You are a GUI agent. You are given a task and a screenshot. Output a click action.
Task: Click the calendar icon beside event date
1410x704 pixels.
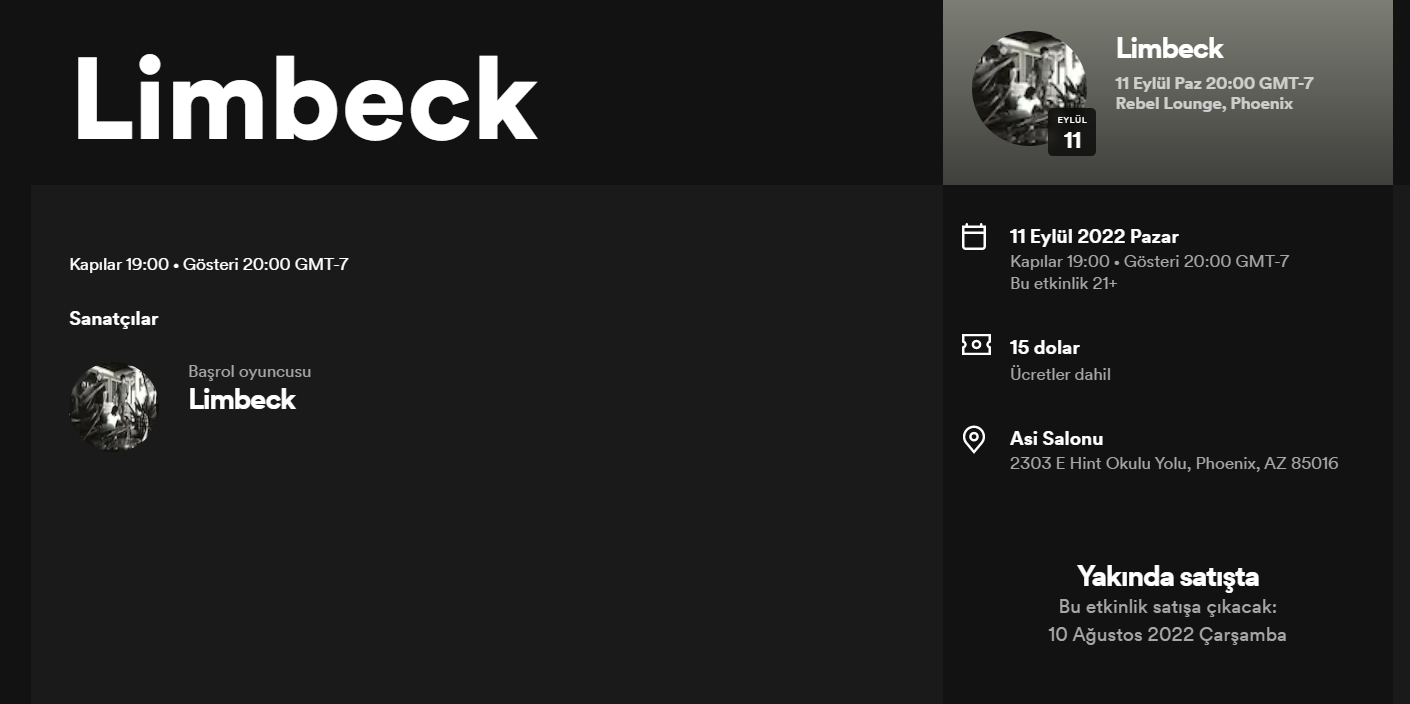point(974,237)
